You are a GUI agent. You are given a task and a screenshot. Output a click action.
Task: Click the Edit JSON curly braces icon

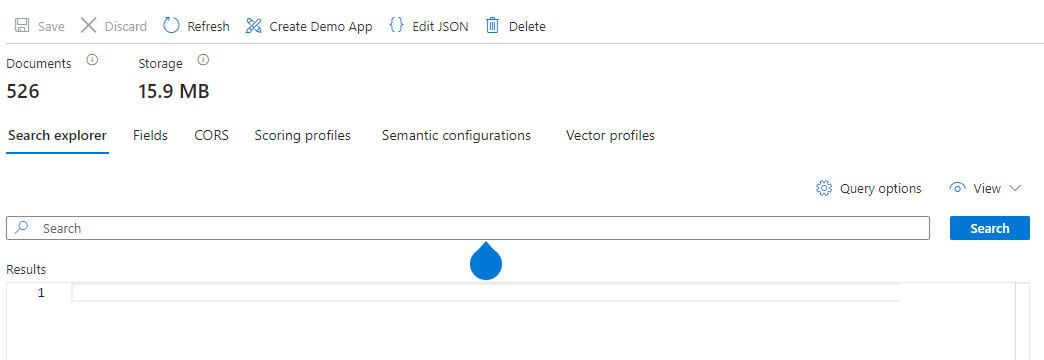point(396,26)
